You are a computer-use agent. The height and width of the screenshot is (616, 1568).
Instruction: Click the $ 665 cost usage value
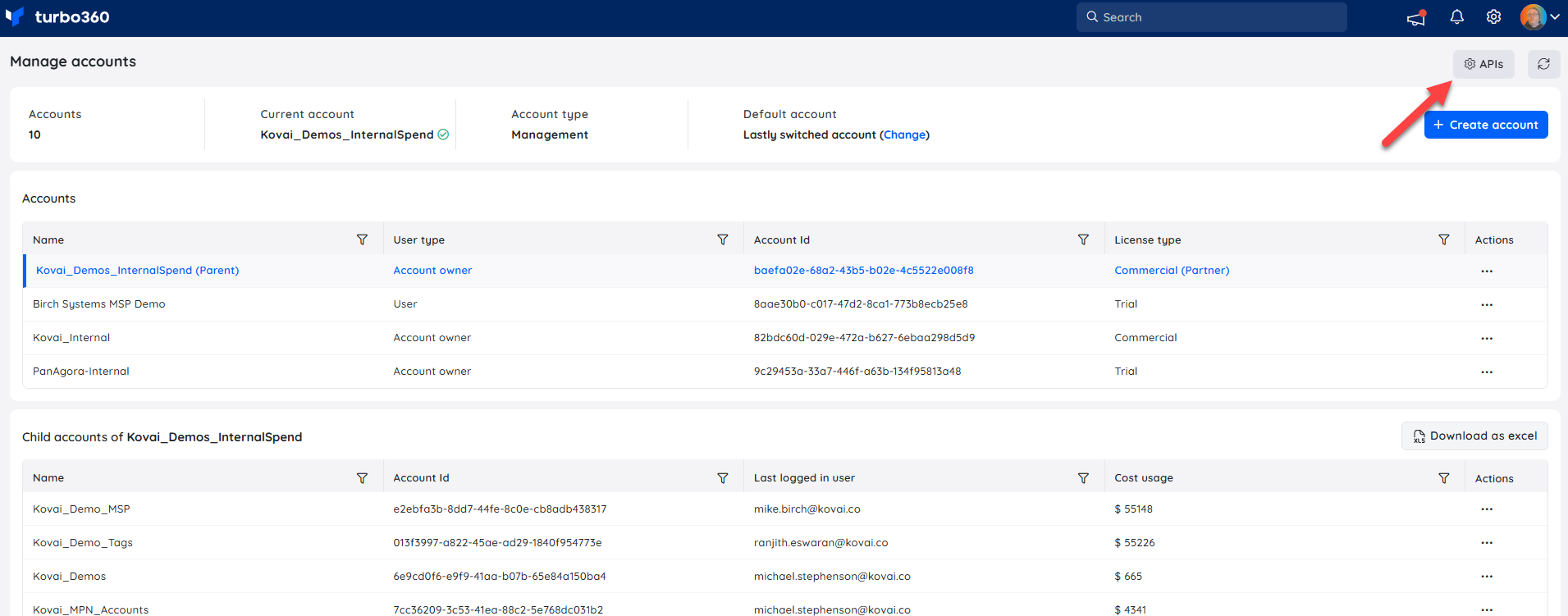[x=1128, y=577]
